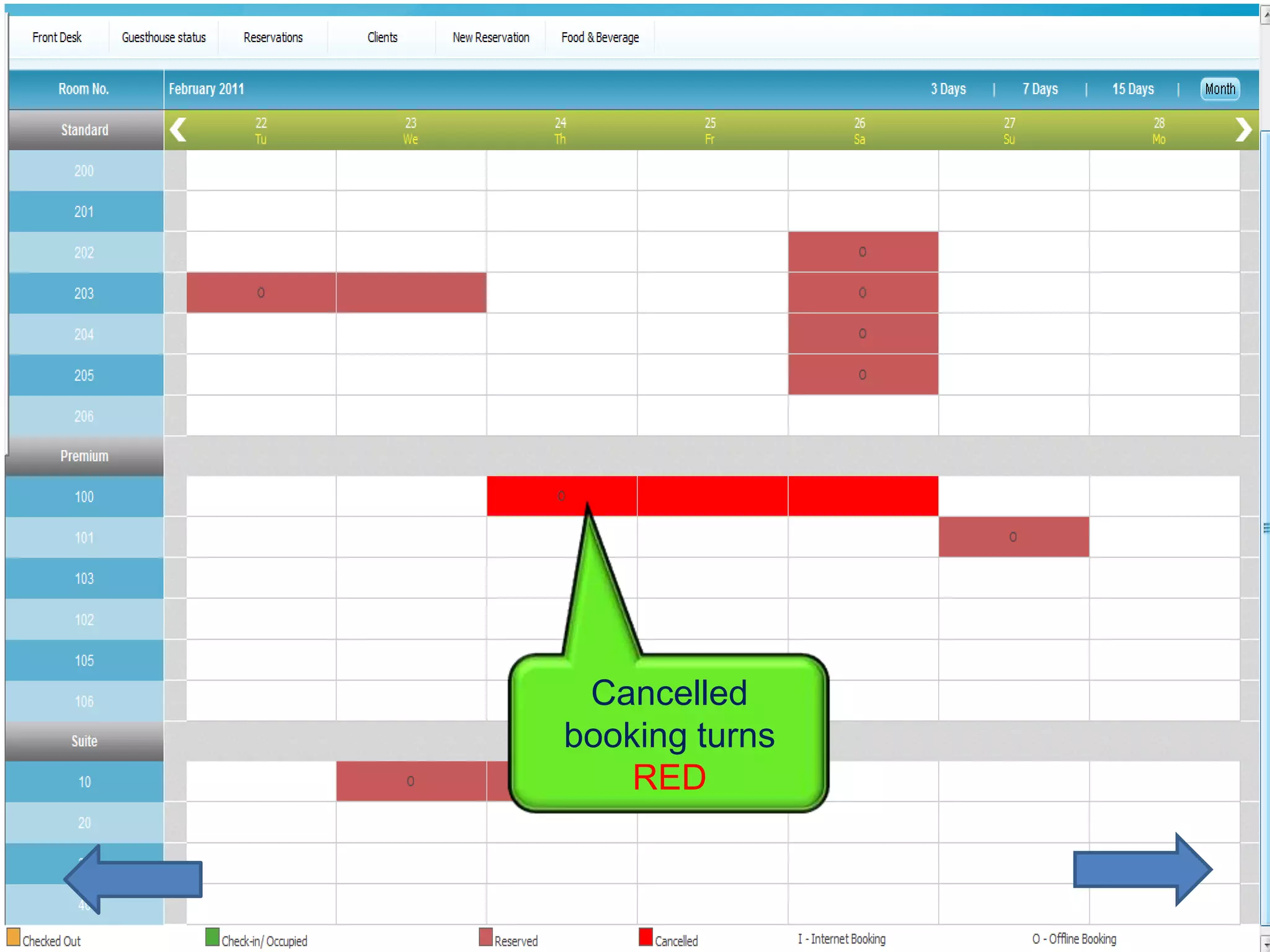Select suite 20 row header
Screen dimensions: 1270x952
point(84,822)
